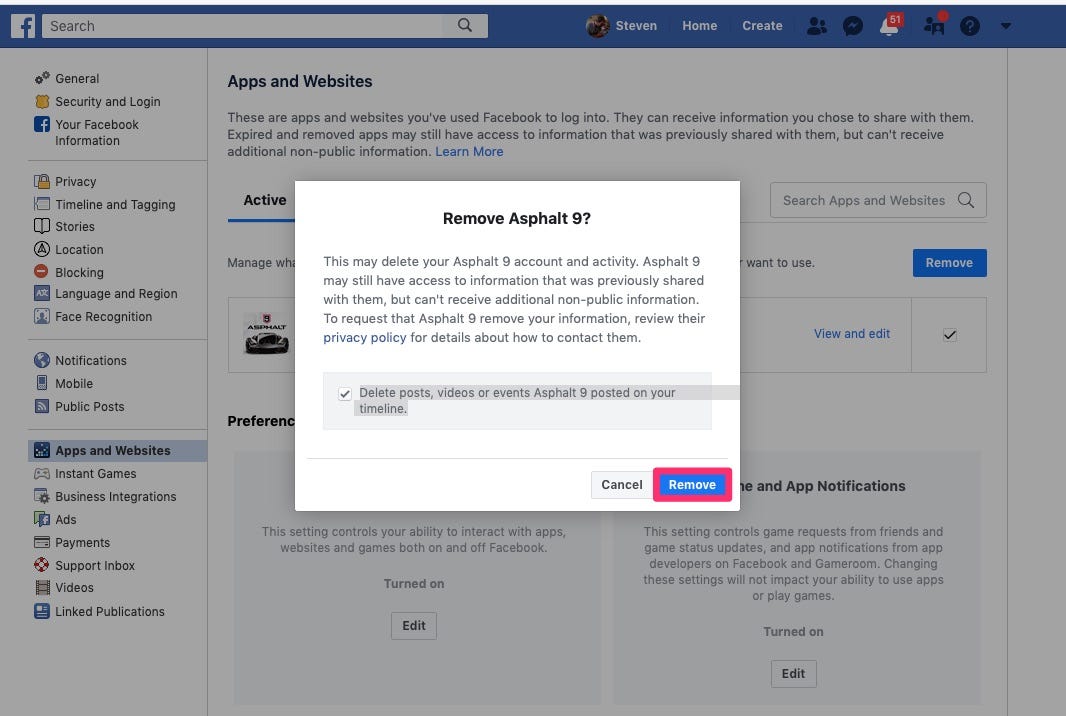Image resolution: width=1066 pixels, height=716 pixels.
Task: Click the Mobile phone icon
Action: pyautogui.click(x=42, y=383)
